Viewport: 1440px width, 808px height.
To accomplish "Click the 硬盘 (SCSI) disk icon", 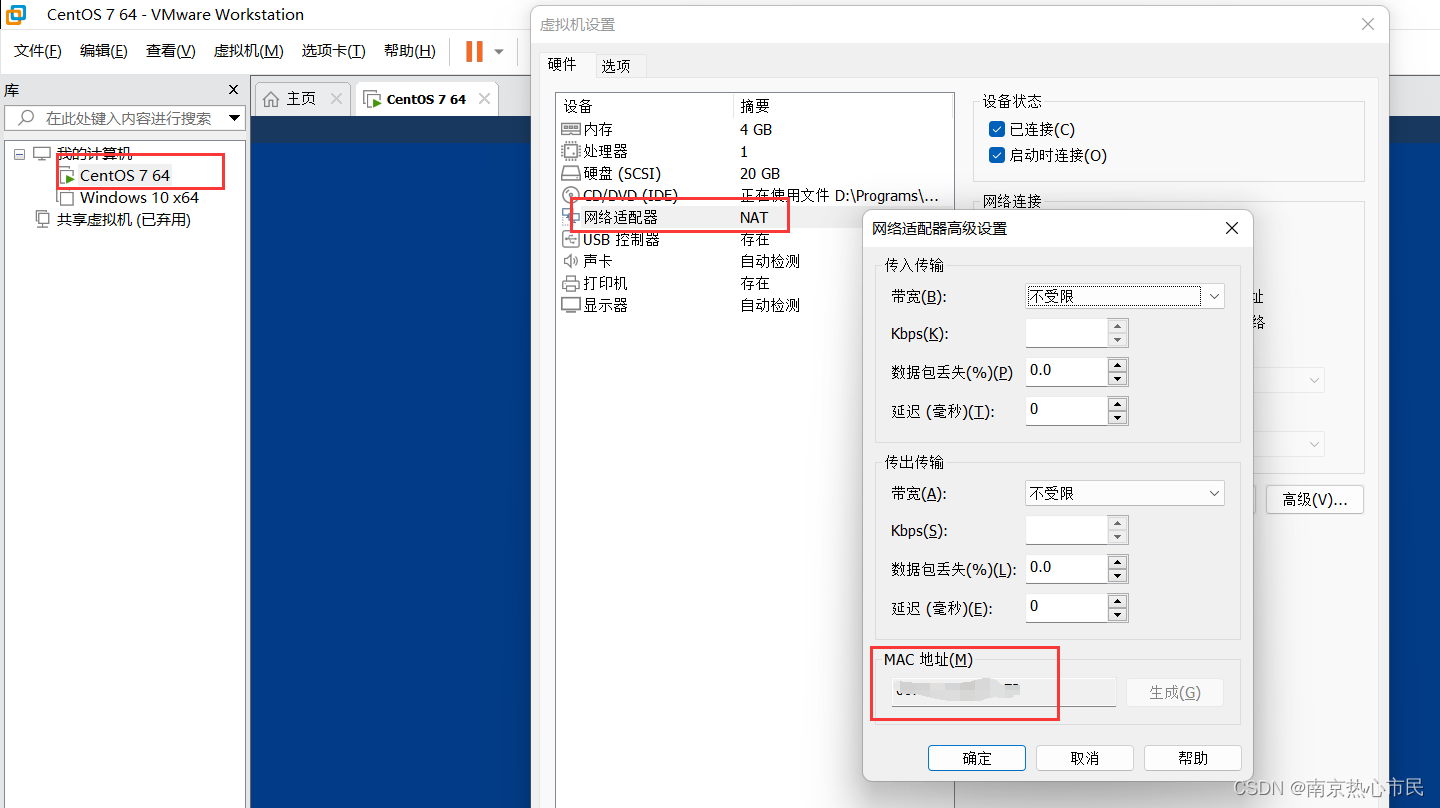I will tap(571, 173).
